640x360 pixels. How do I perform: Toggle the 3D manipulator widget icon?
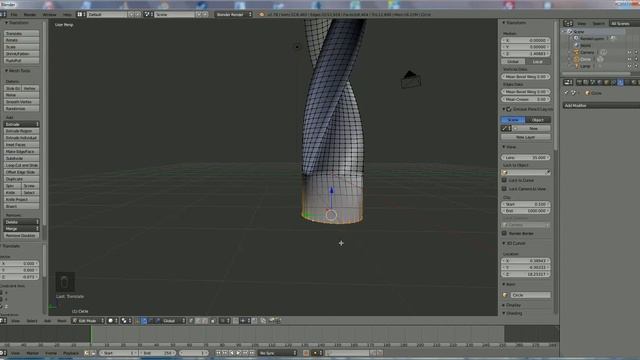pyautogui.click(x=138, y=321)
